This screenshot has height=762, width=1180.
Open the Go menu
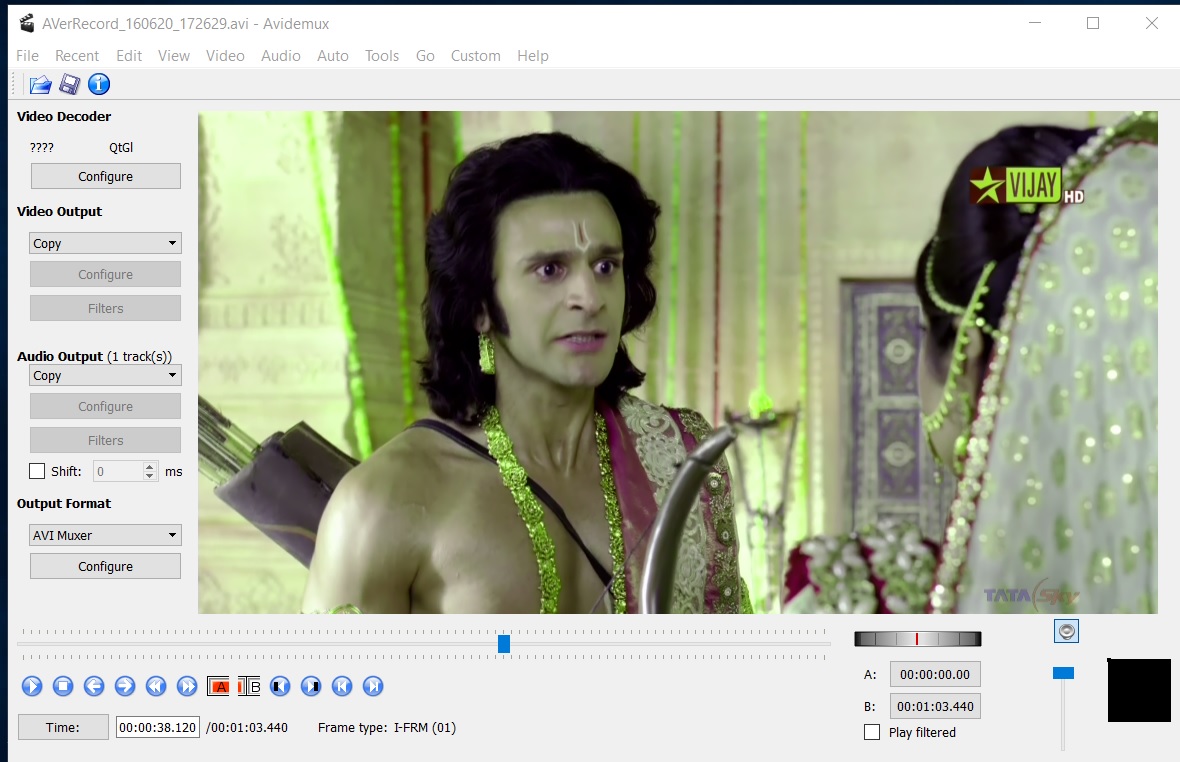pyautogui.click(x=425, y=56)
